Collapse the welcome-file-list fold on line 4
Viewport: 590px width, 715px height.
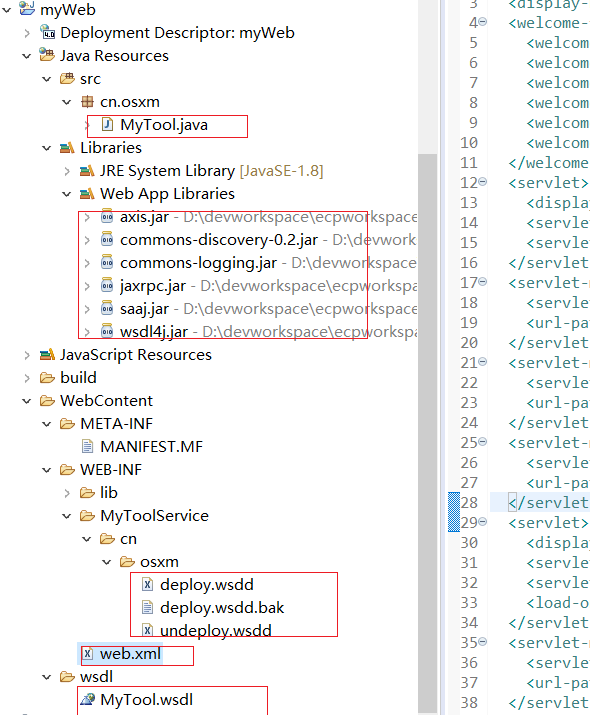tap(483, 21)
